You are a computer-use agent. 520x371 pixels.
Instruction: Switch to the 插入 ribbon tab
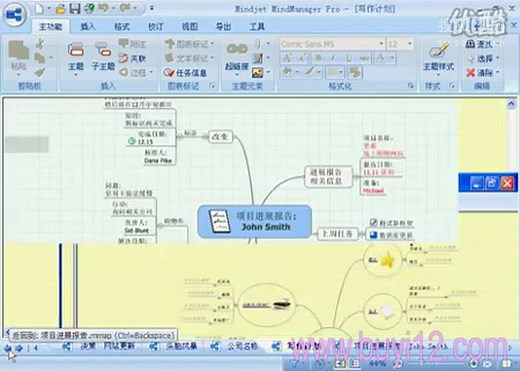point(88,27)
